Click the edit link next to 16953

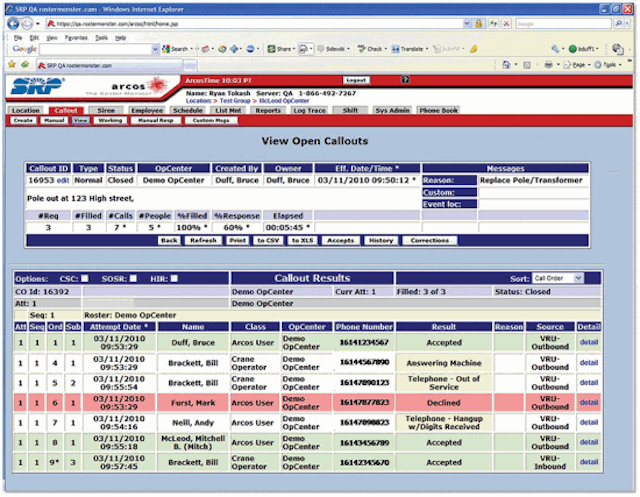click(63, 180)
